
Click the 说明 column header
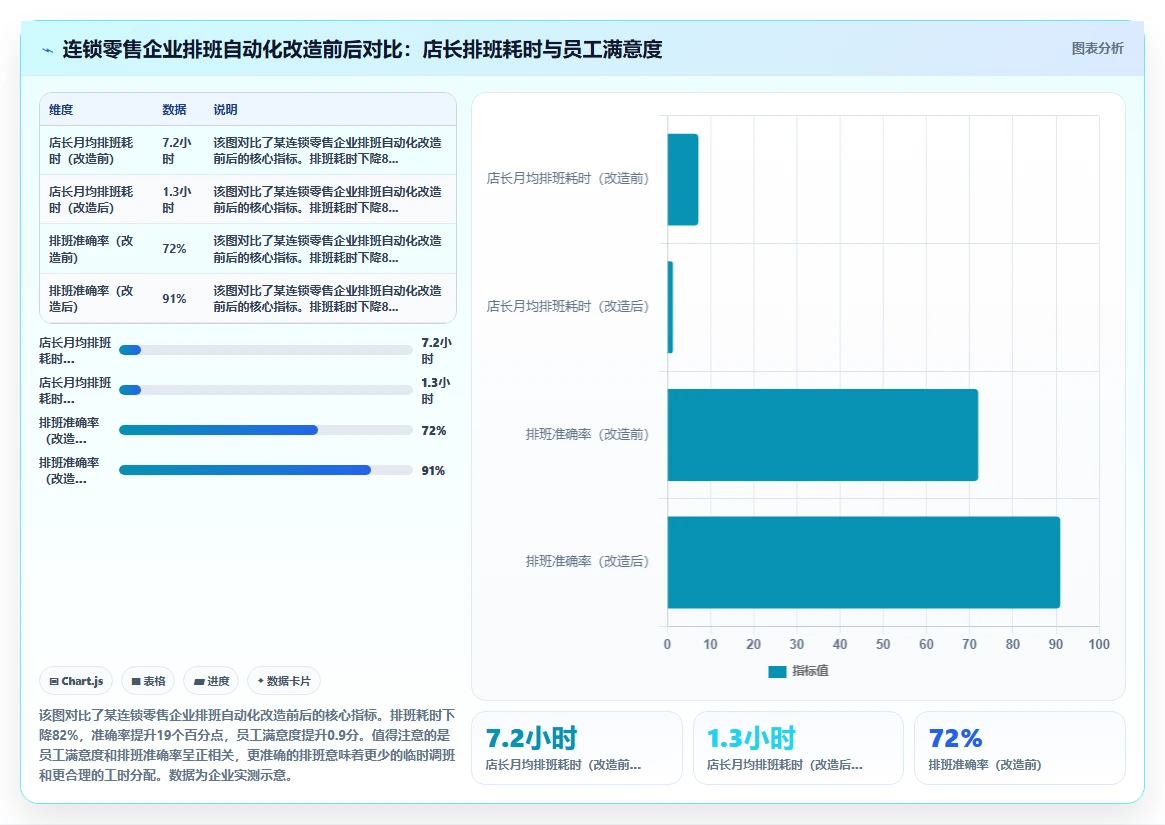pyautogui.click(x=225, y=110)
